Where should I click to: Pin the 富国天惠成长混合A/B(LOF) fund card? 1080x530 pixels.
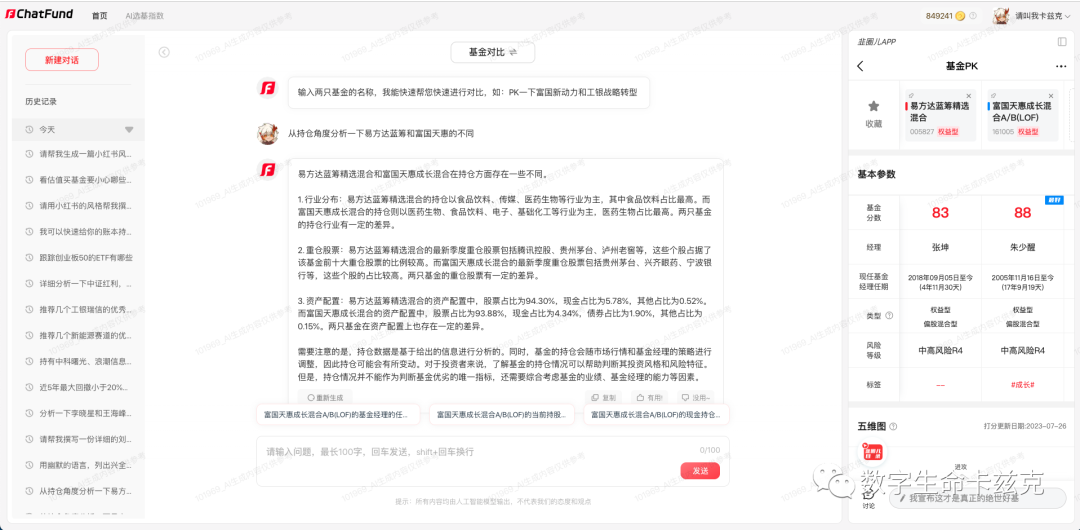pos(993,95)
